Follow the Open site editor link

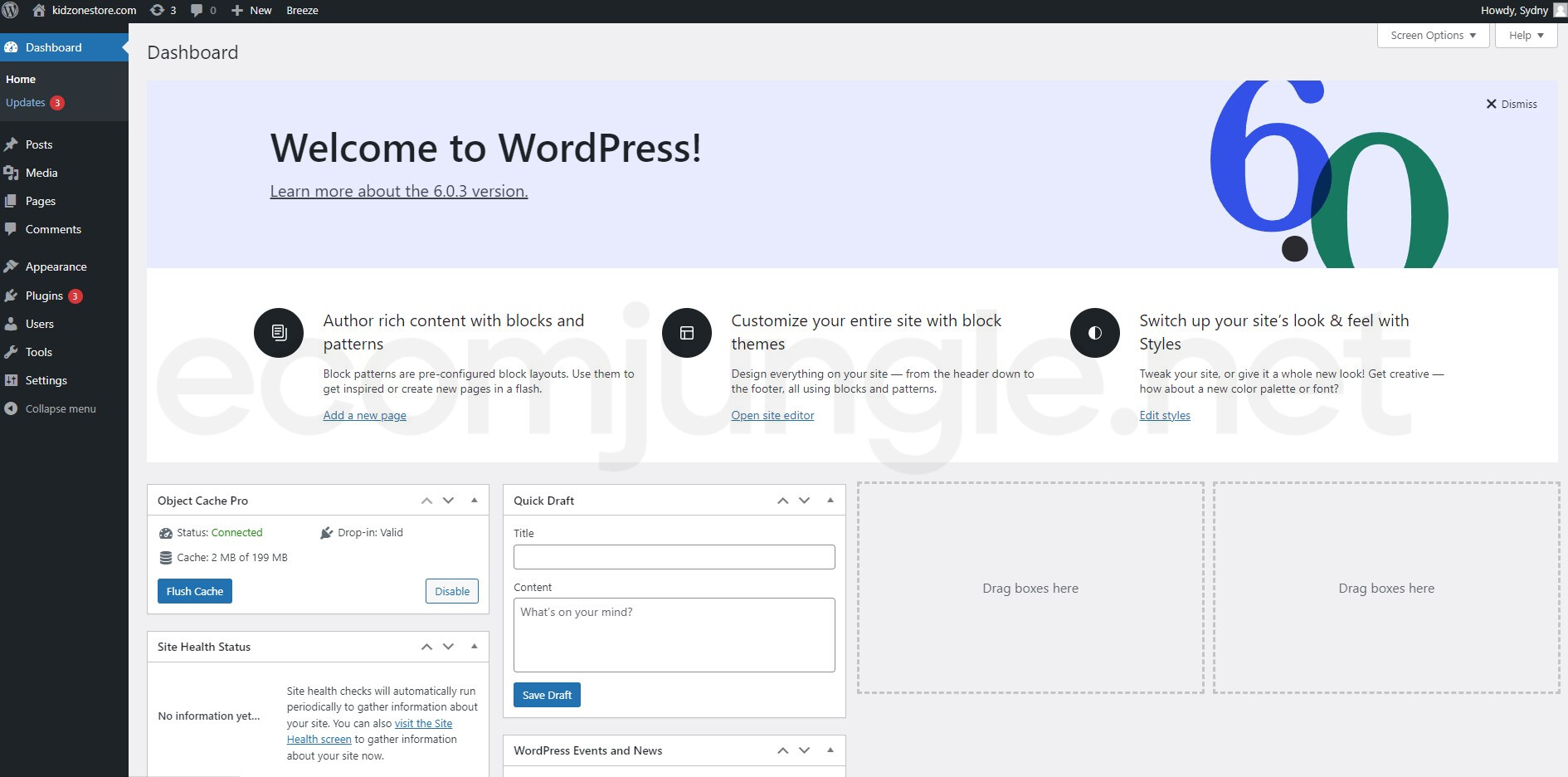tap(772, 415)
